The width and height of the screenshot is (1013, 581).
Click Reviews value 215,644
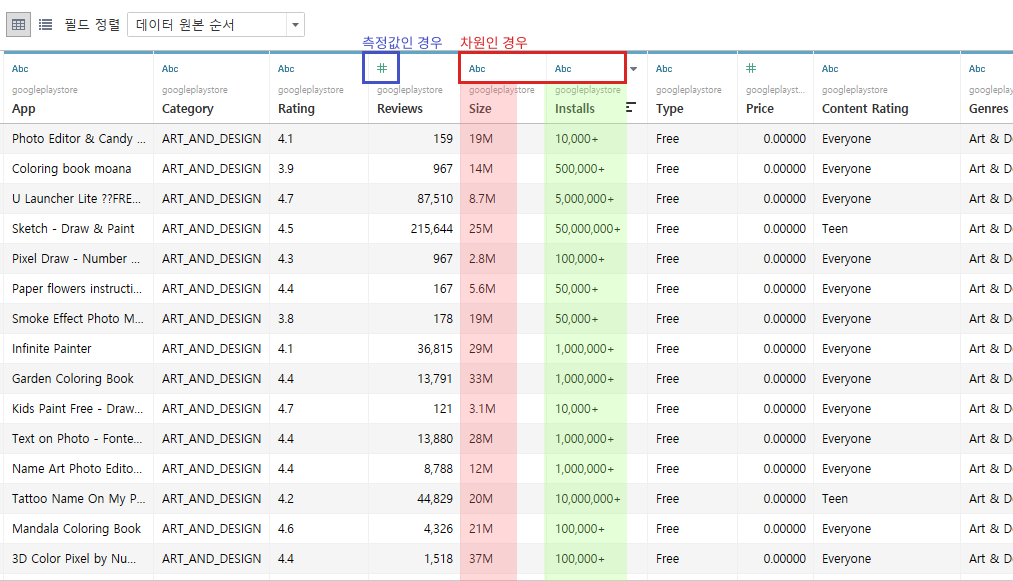[x=432, y=228]
